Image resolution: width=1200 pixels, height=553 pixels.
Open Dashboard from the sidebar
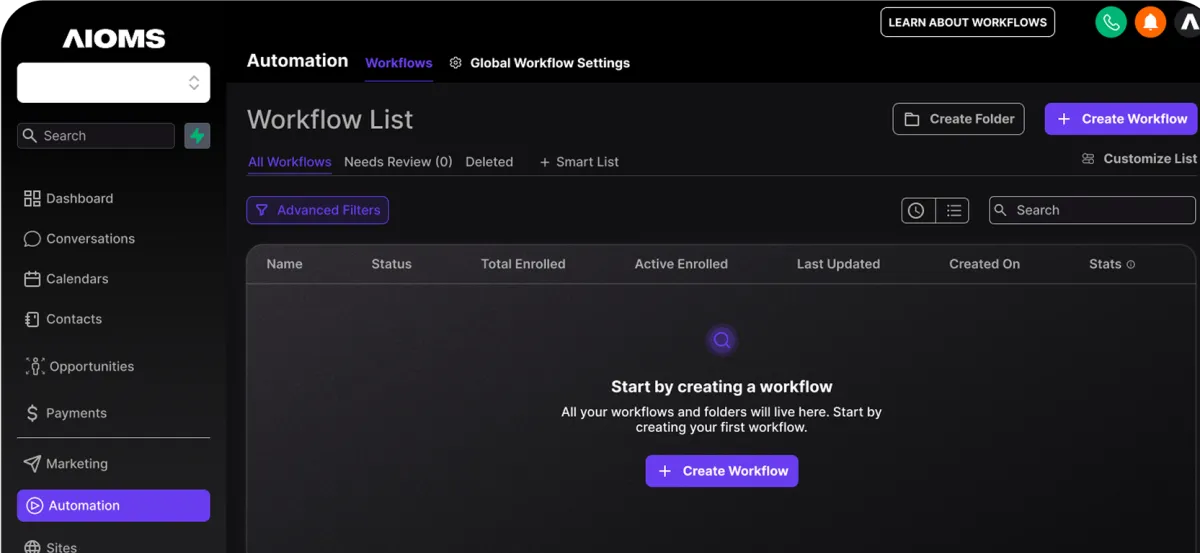pos(68,198)
